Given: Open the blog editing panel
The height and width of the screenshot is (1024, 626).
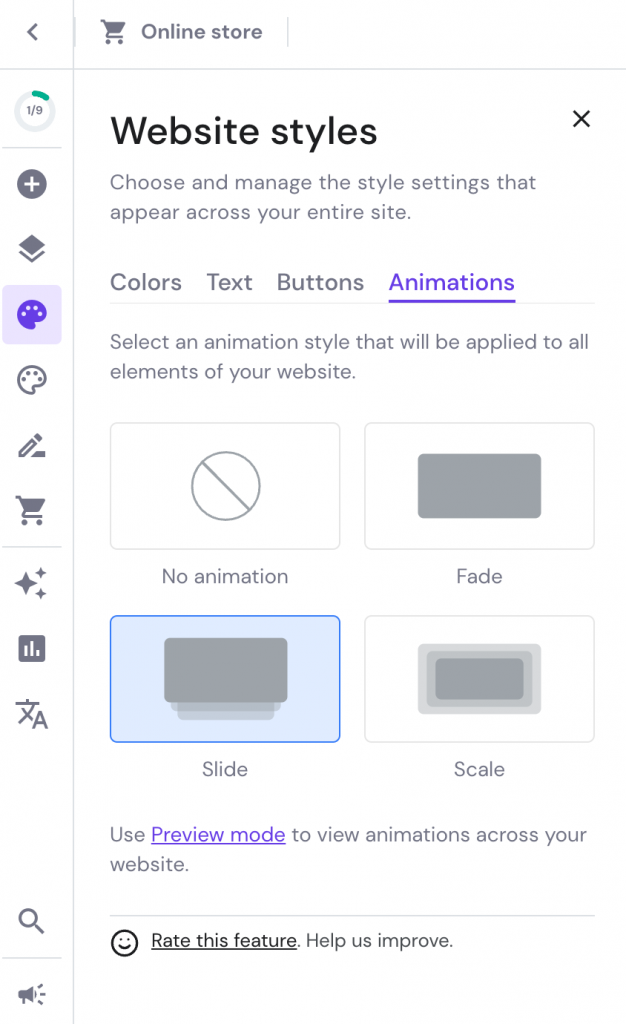Looking at the screenshot, I should coord(31,446).
